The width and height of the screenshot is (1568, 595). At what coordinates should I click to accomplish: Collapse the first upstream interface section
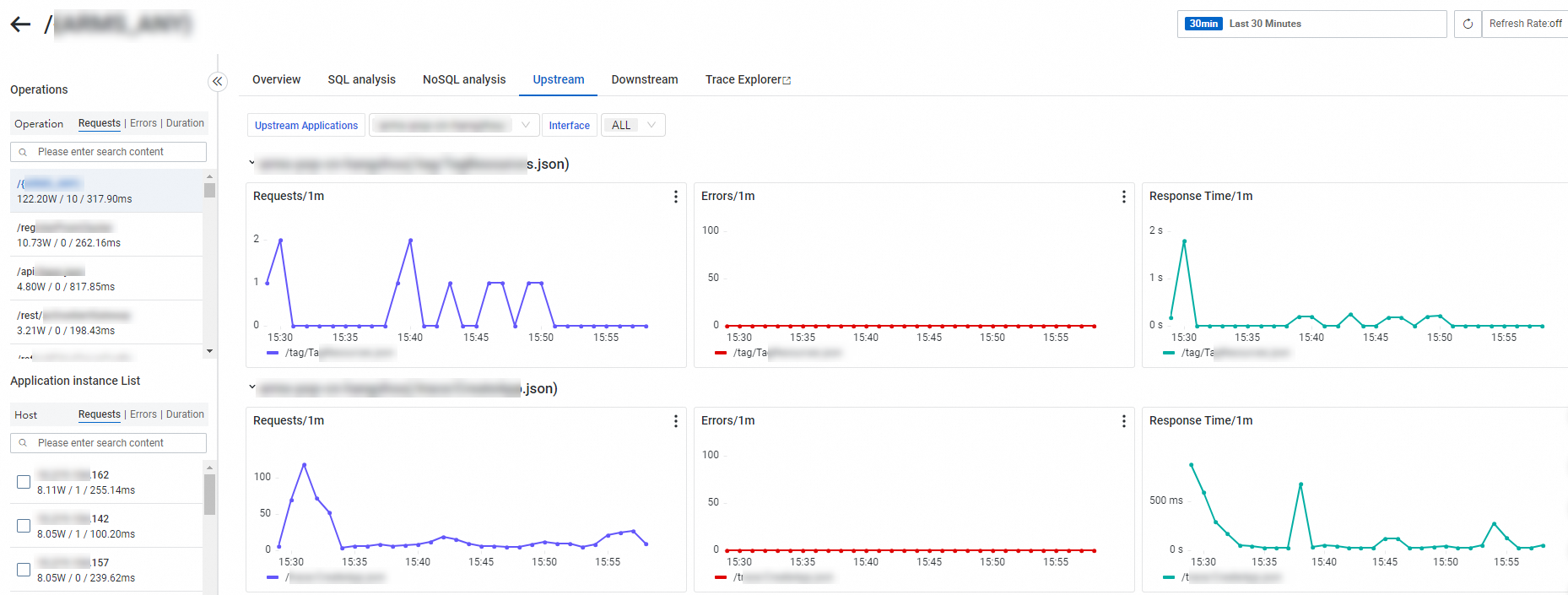251,162
